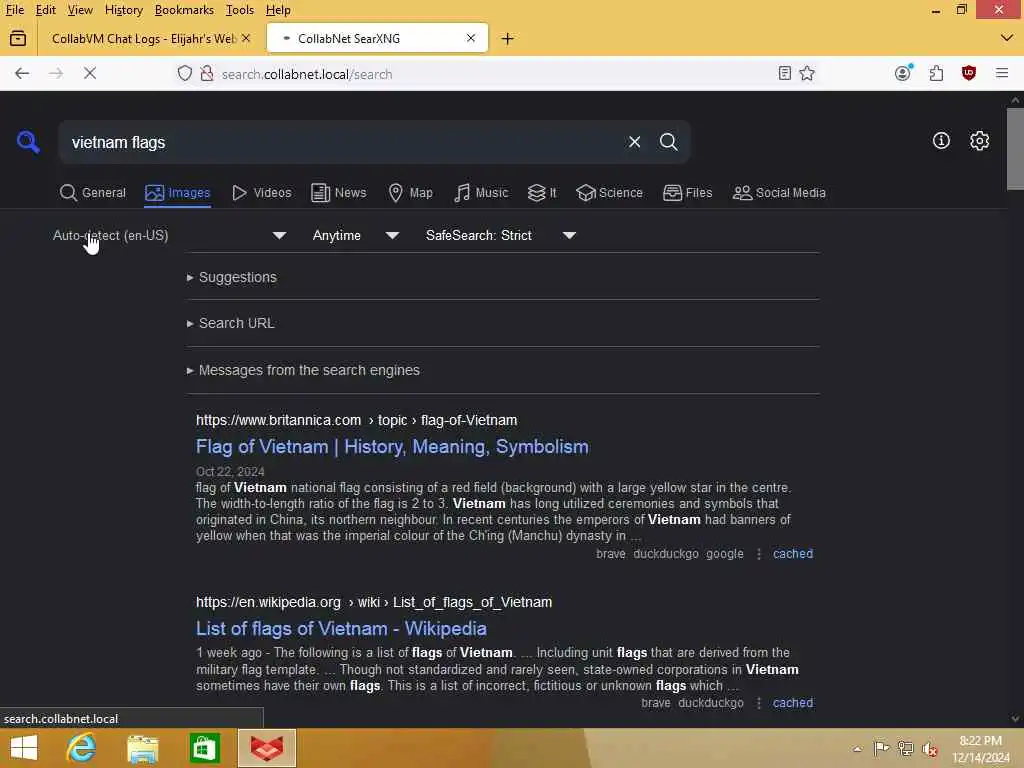1024x768 pixels.
Task: Submit search with magnifier button
Action: 668,142
